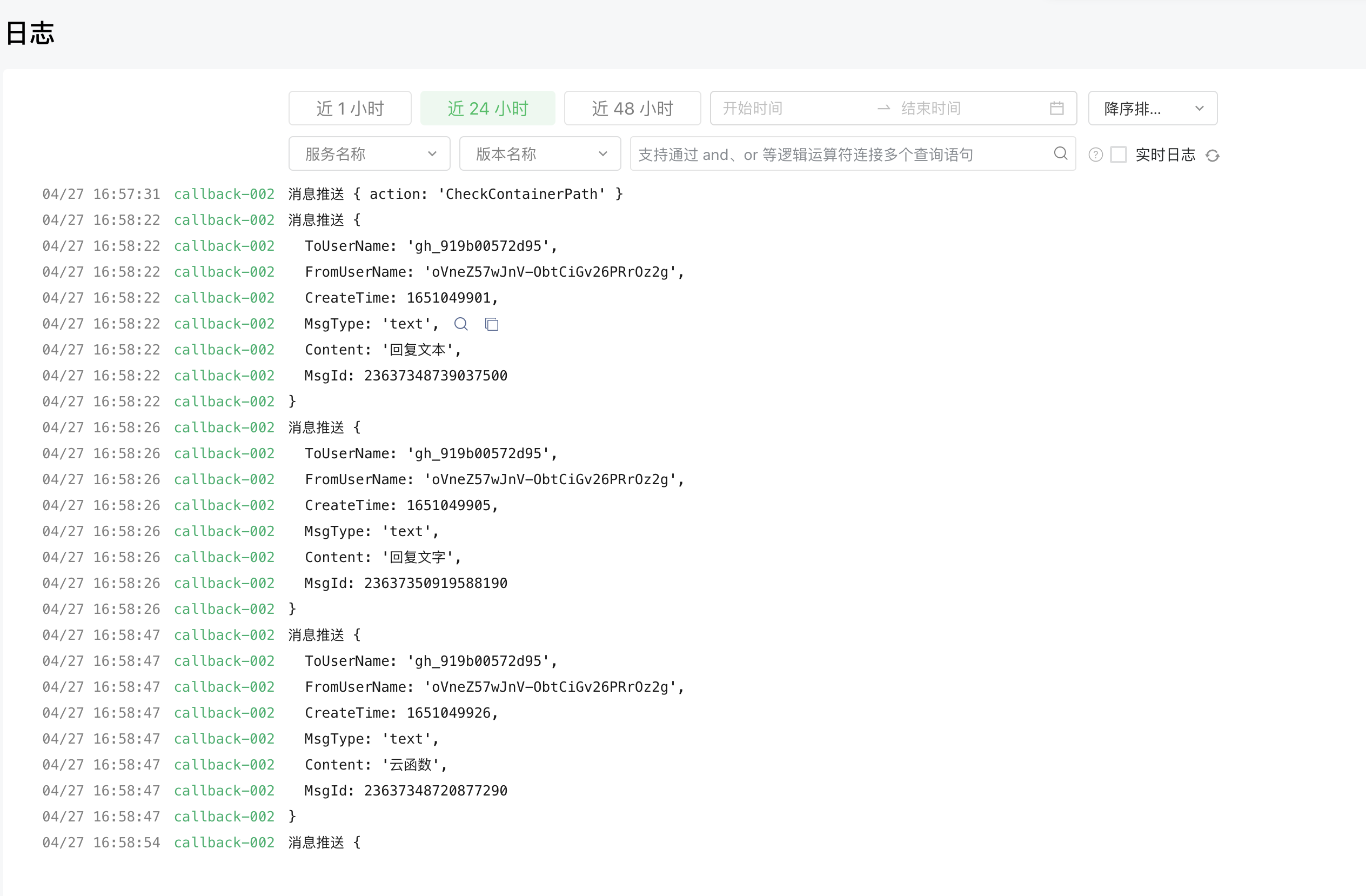The width and height of the screenshot is (1366, 896).
Task: Click callback-002 link on 16:57:31 row
Action: (x=224, y=194)
